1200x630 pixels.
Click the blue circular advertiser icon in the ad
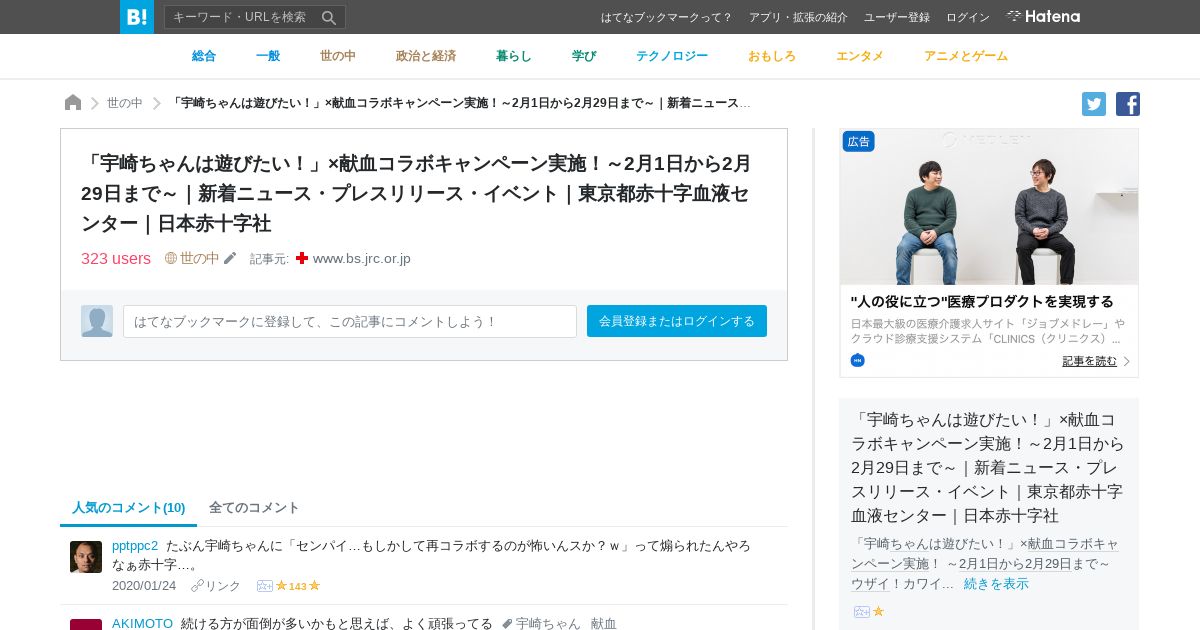[857, 360]
